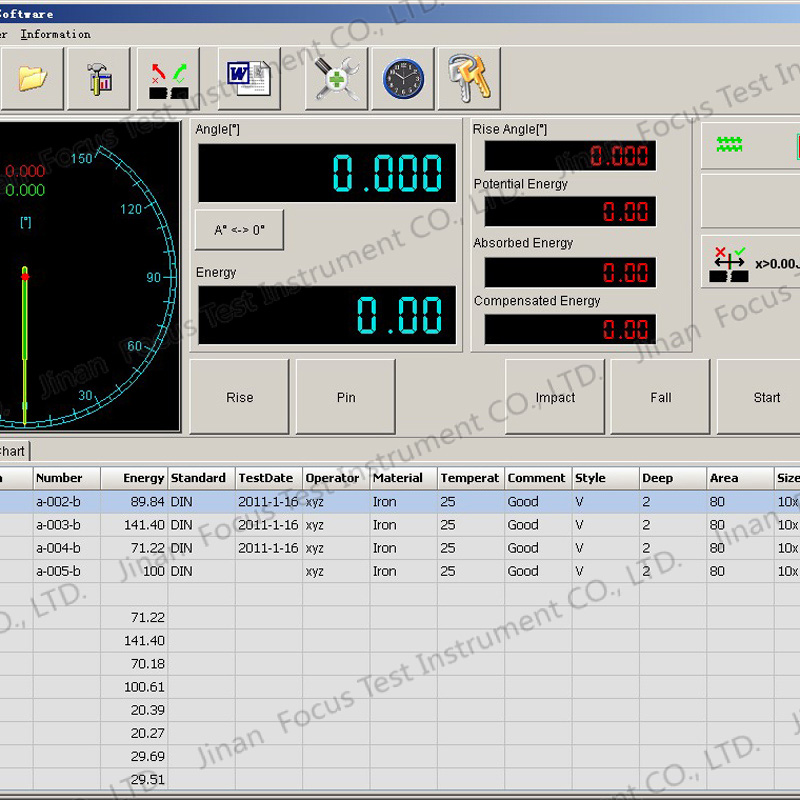Click the Fall button
Viewport: 800px width, 800px height.
[x=661, y=397]
